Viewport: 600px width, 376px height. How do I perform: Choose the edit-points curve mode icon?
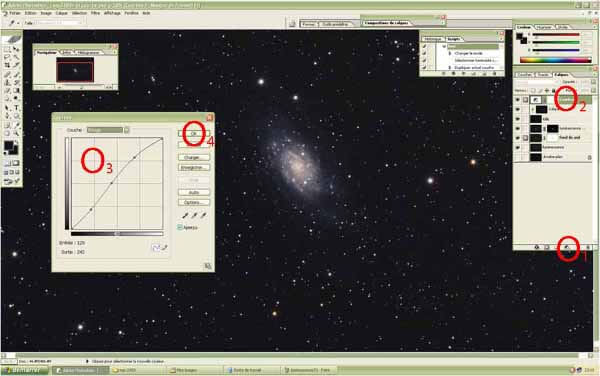coord(156,248)
